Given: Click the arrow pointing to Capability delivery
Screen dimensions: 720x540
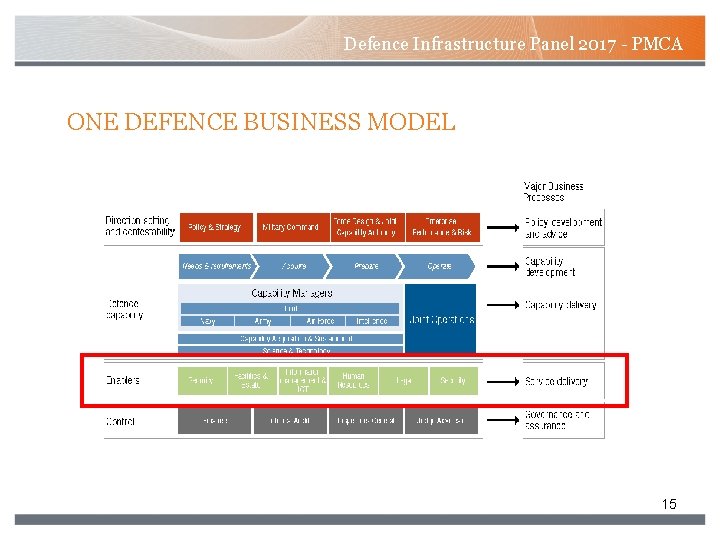Looking at the screenshot, I should pyautogui.click(x=503, y=305).
